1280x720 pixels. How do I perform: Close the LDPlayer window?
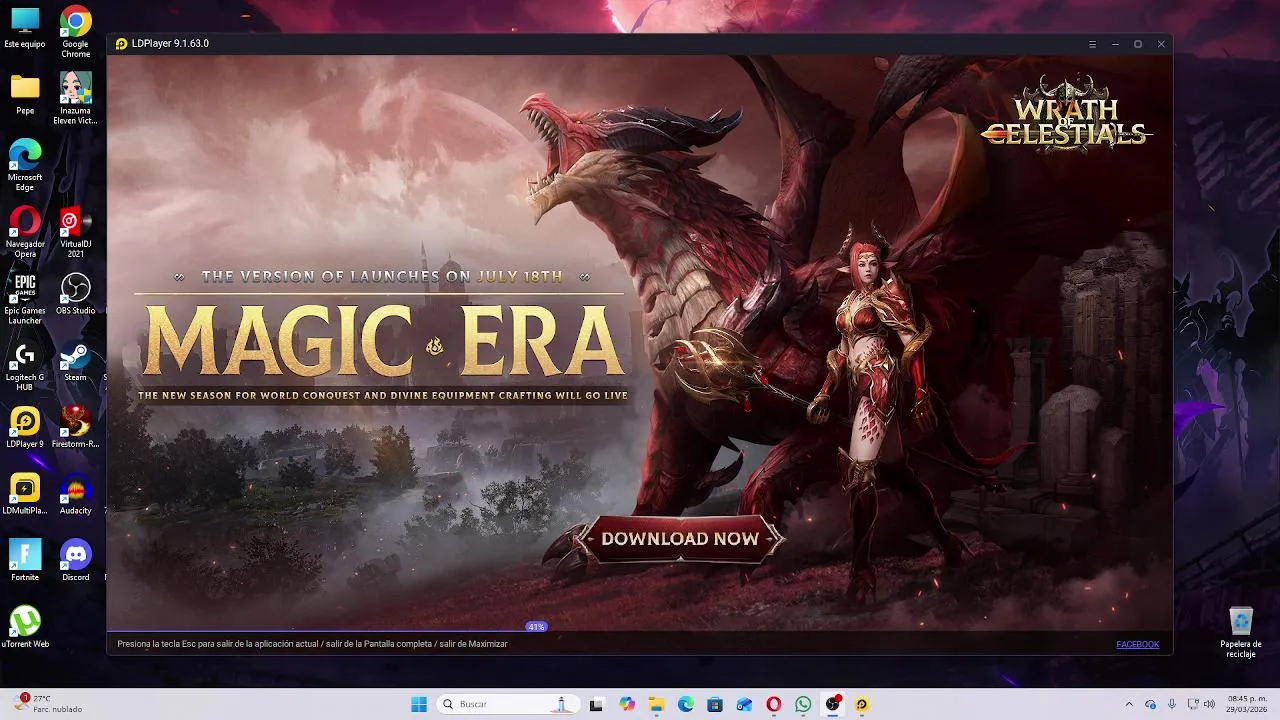click(x=1161, y=44)
